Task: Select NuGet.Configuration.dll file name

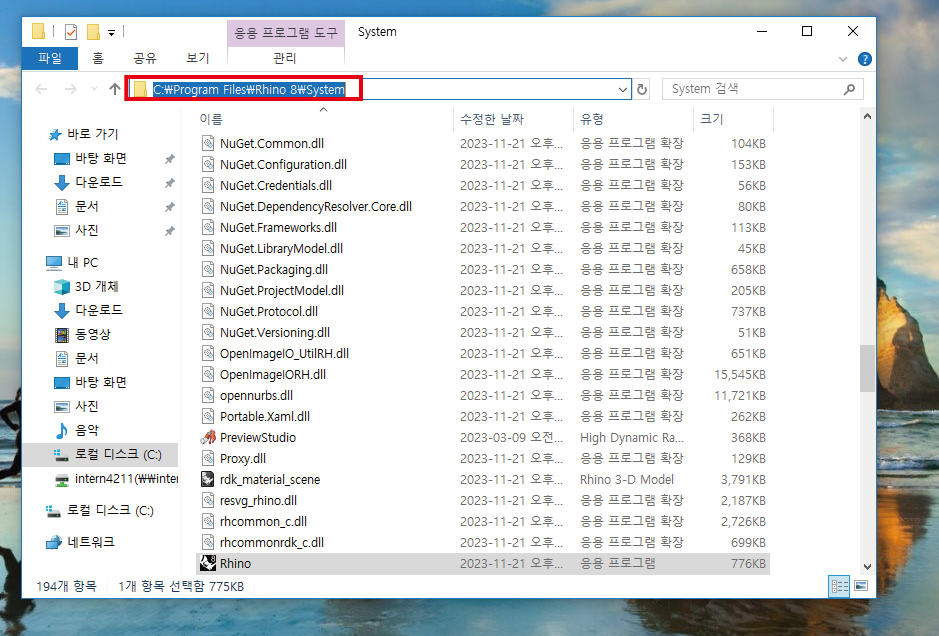Action: point(283,165)
